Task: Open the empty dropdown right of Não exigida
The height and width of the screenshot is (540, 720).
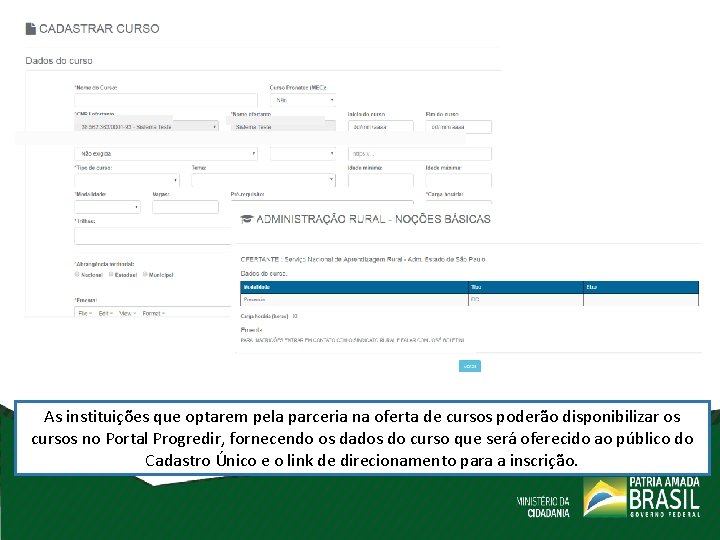Action: coord(303,154)
